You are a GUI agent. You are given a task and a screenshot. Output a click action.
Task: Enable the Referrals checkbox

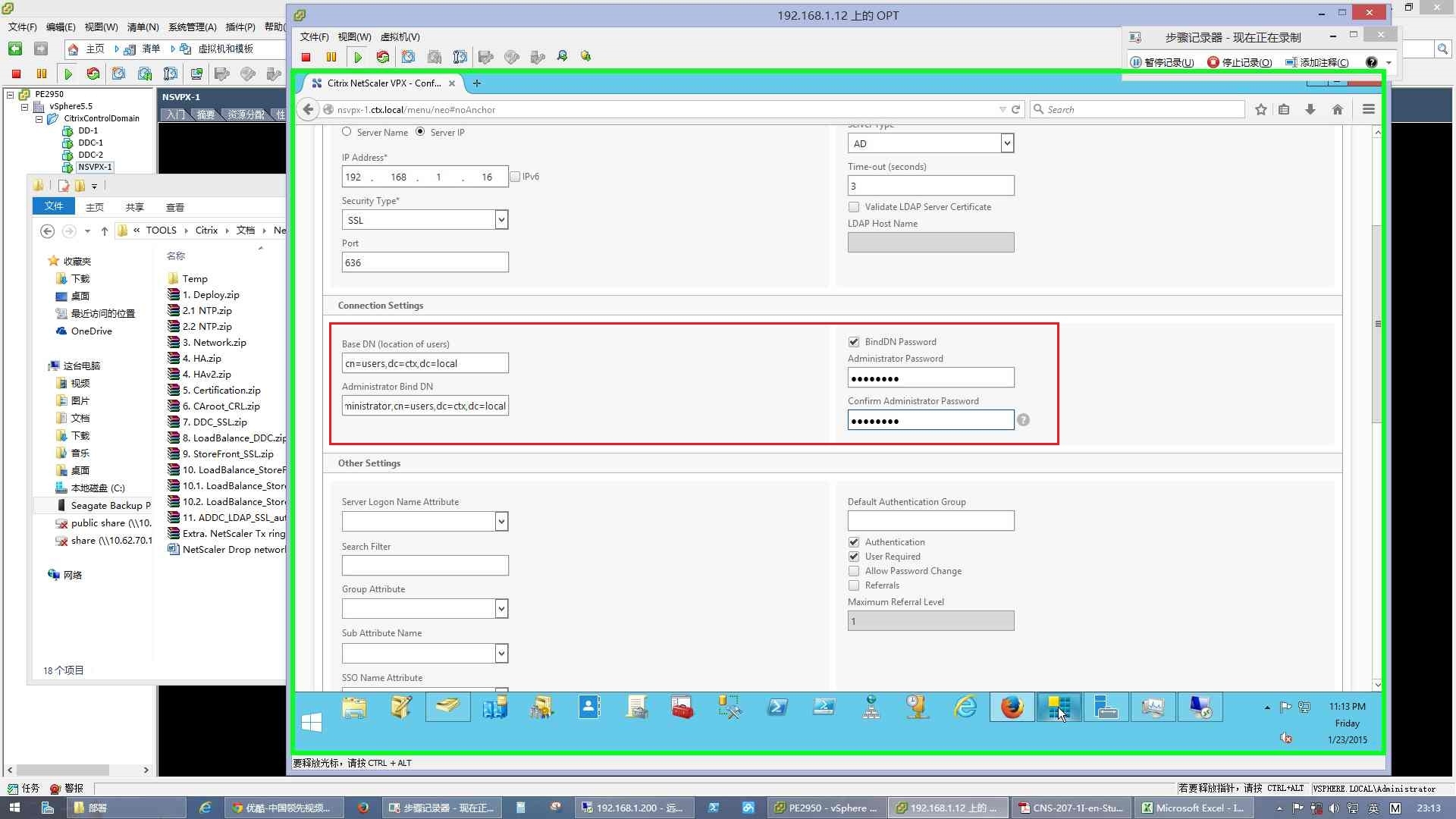[x=854, y=585]
